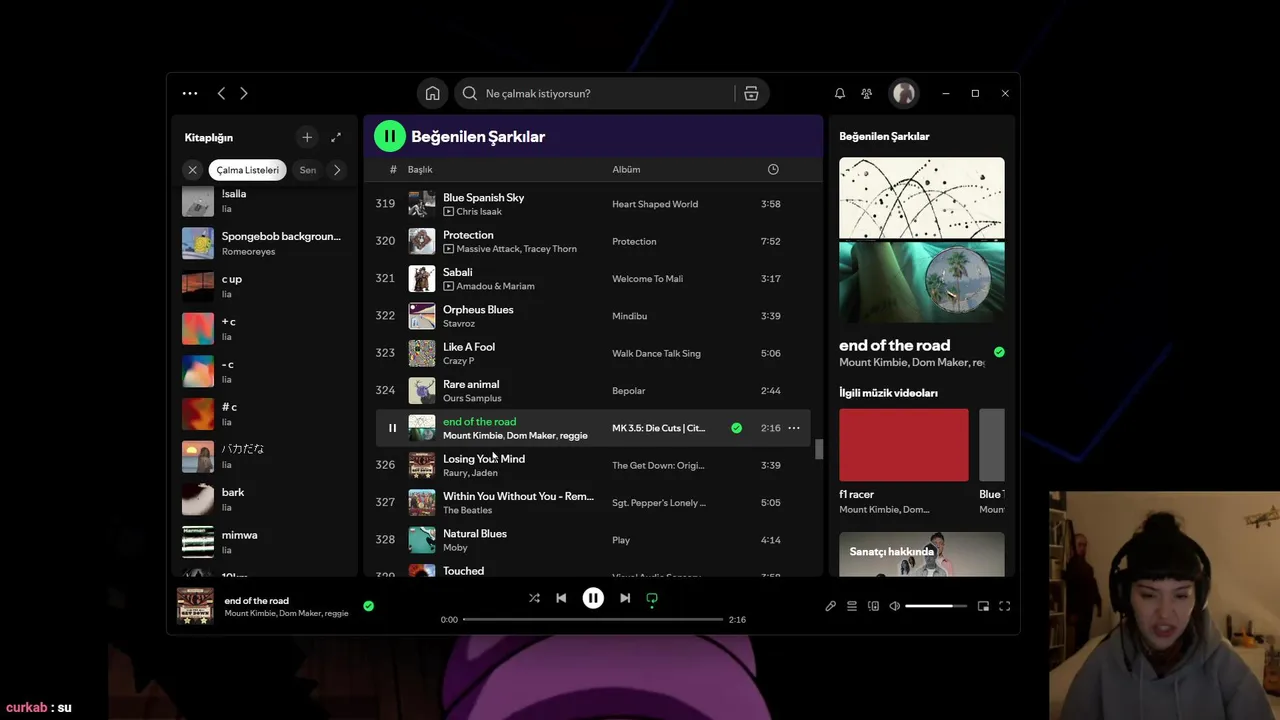Open the 'Spongebob background' playlist
Screen dimensions: 1280x720
pos(264,243)
